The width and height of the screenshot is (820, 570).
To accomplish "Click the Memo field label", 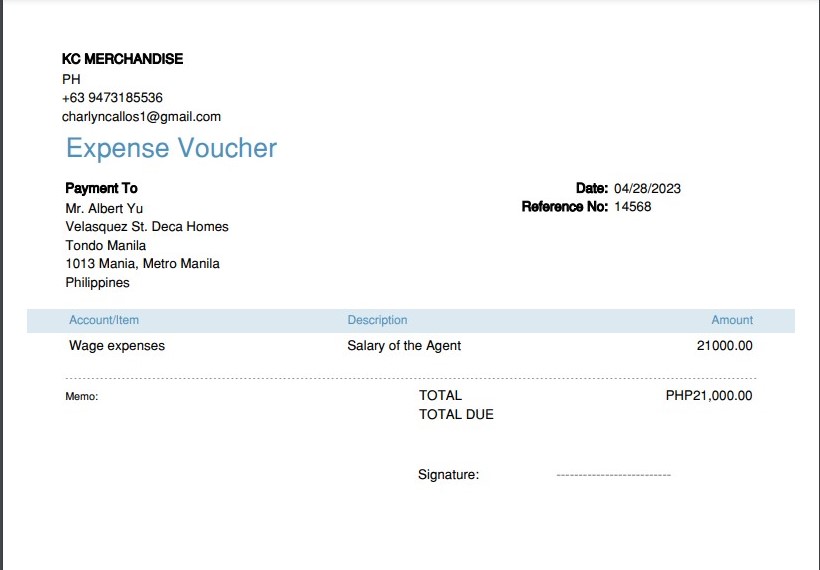I will pyautogui.click(x=82, y=397).
